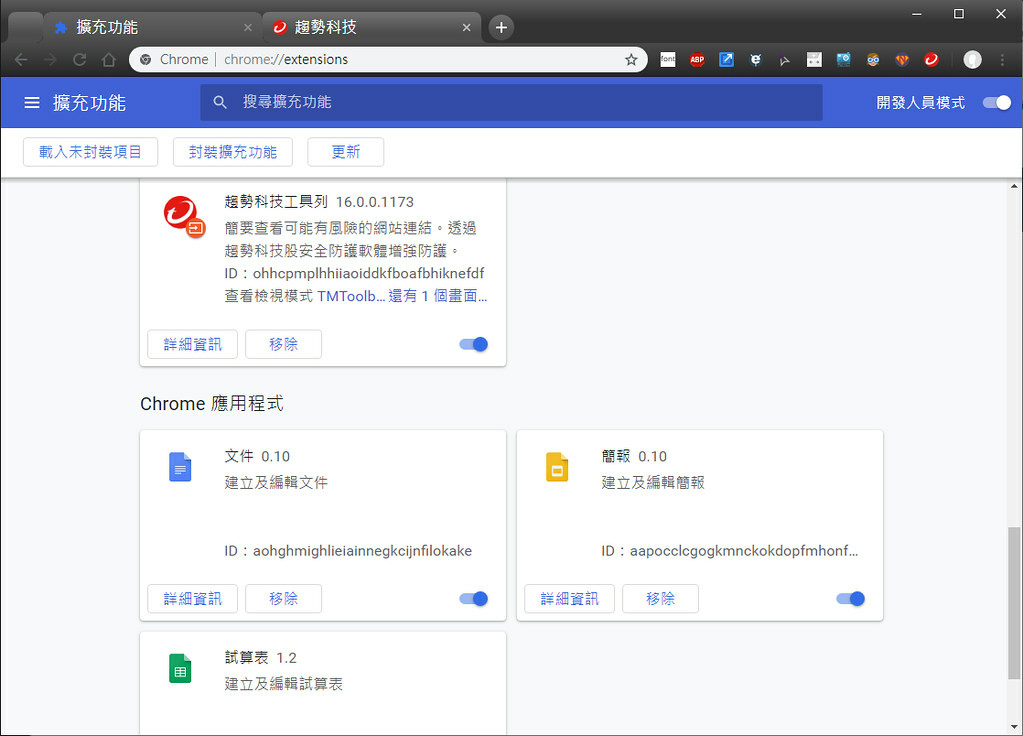Disable the 簡報 app toggle

pos(851,598)
